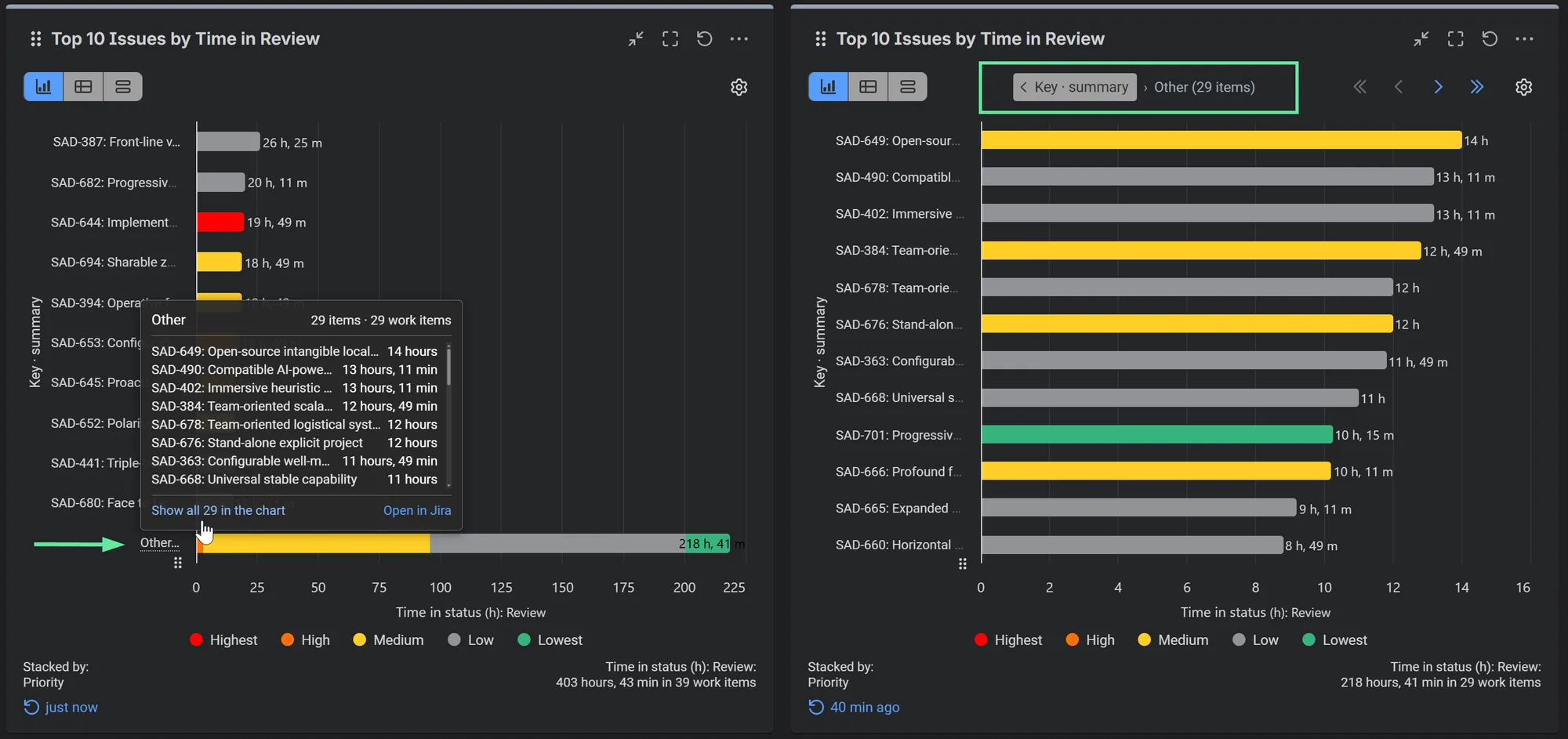Go to next page arrow

[1438, 87]
